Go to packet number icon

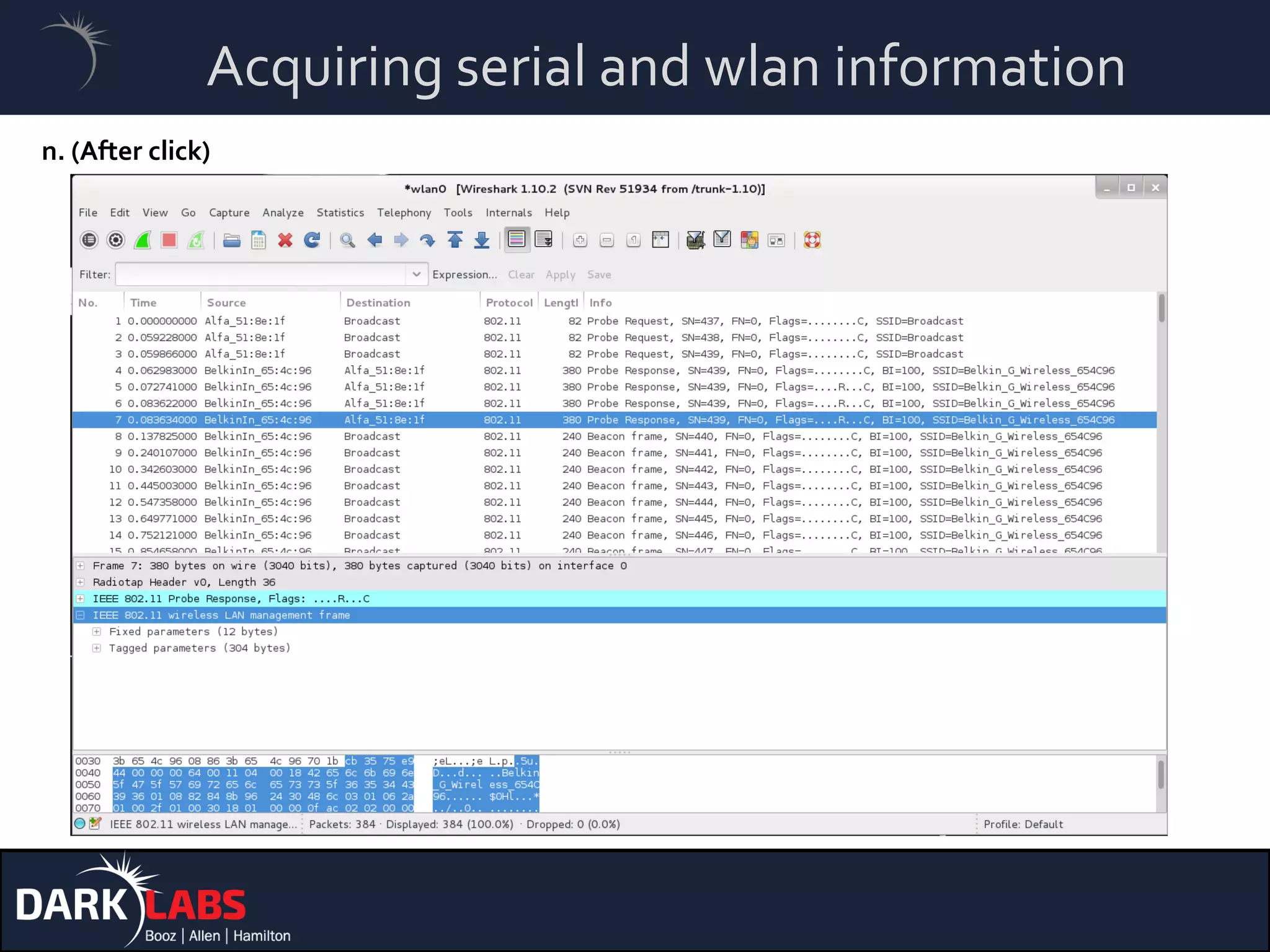coord(428,240)
